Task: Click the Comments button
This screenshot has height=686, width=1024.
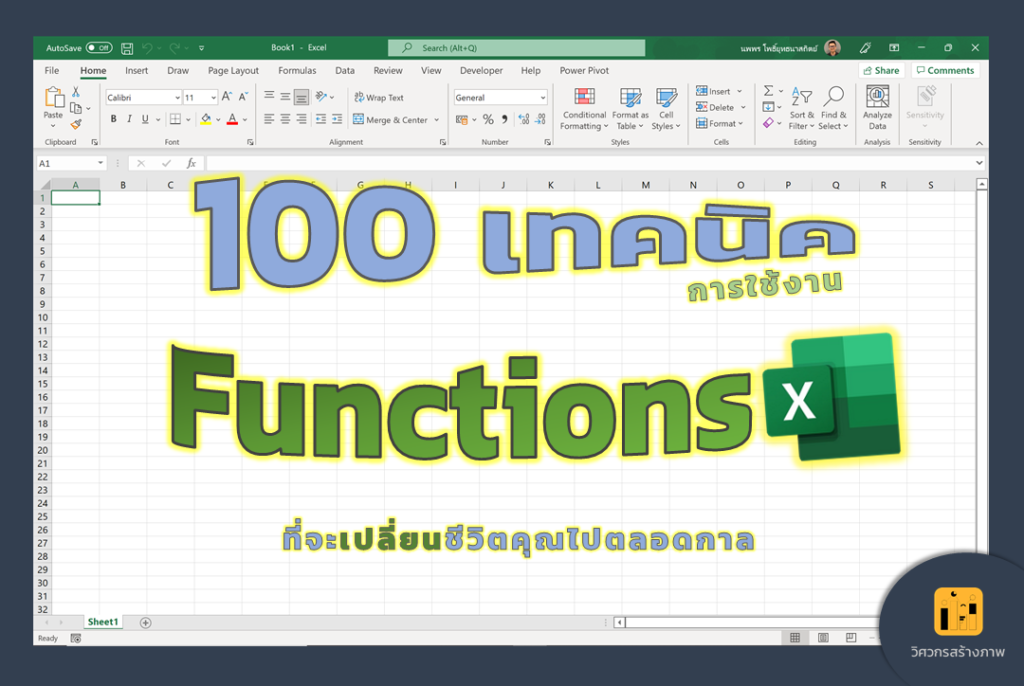Action: 945,71
